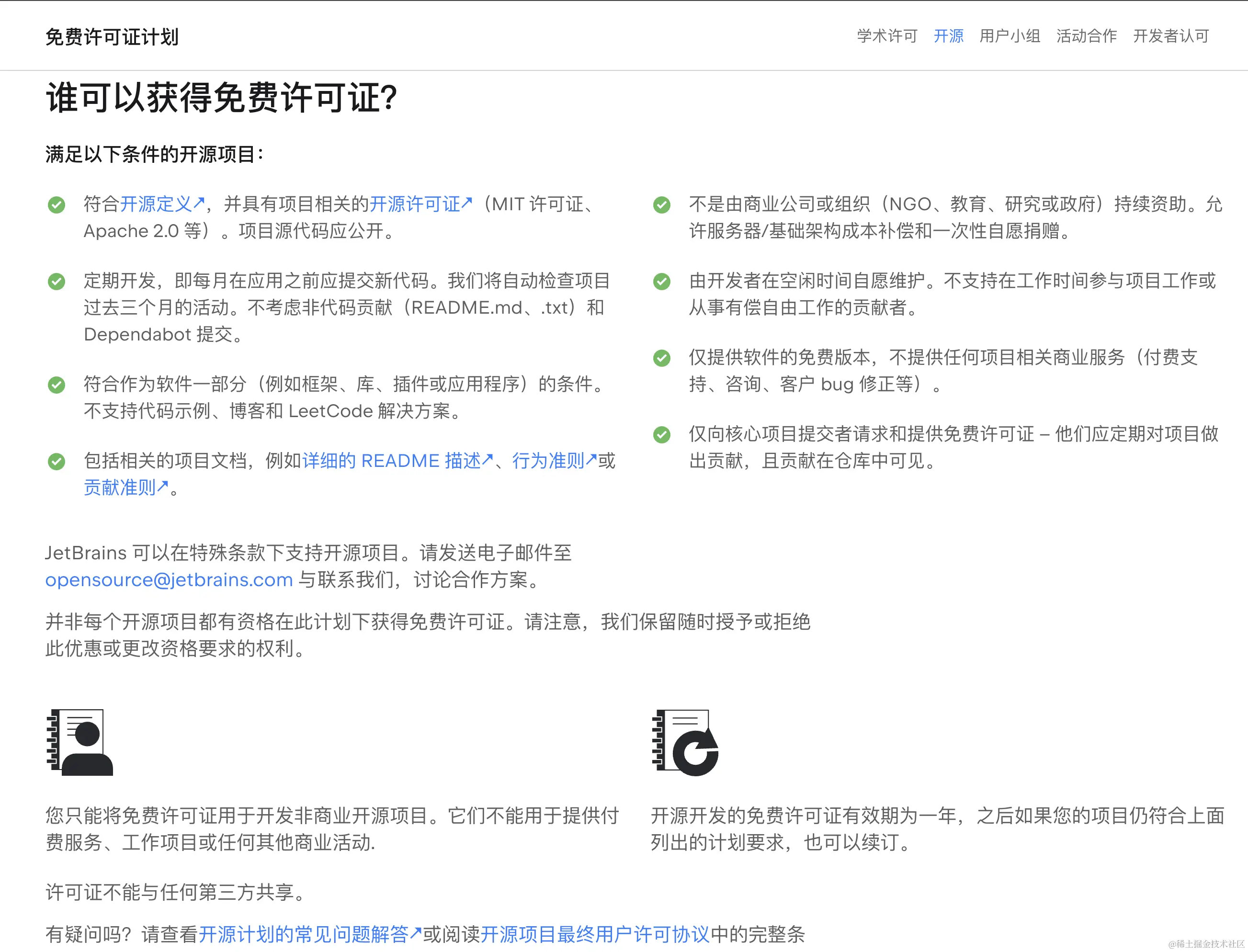Click the profile notebook icon
The width and height of the screenshot is (1248, 952).
(x=80, y=742)
